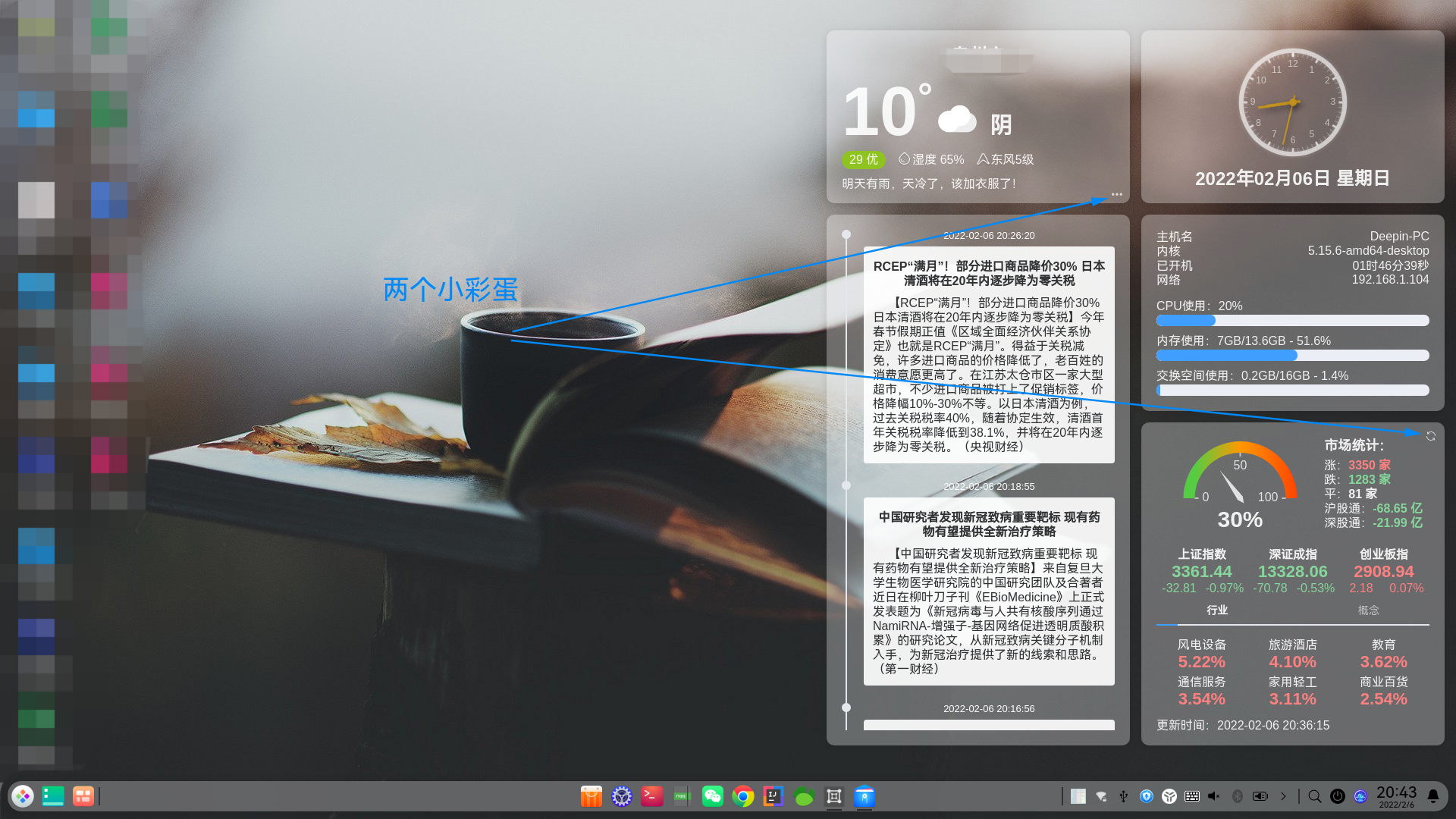Click the power button in the tray
Image resolution: width=1456 pixels, height=819 pixels.
(x=1338, y=796)
